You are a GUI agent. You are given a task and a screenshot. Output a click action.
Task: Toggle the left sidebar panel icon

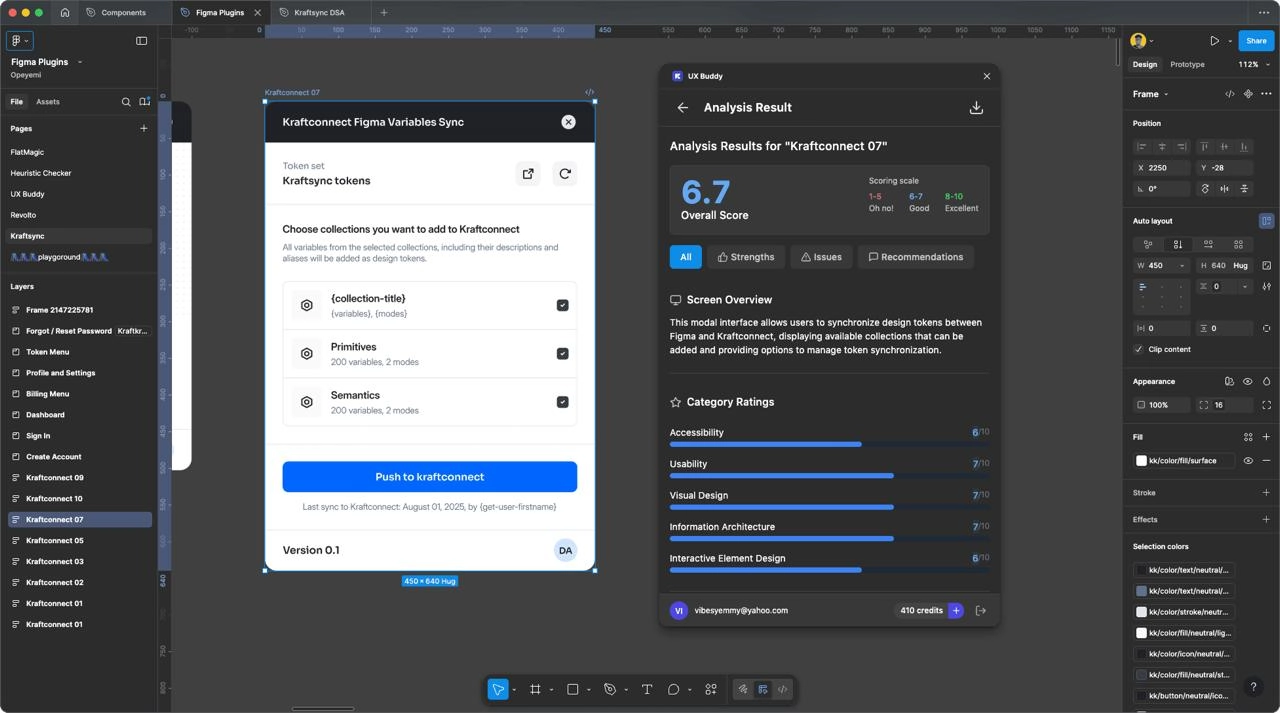141,41
